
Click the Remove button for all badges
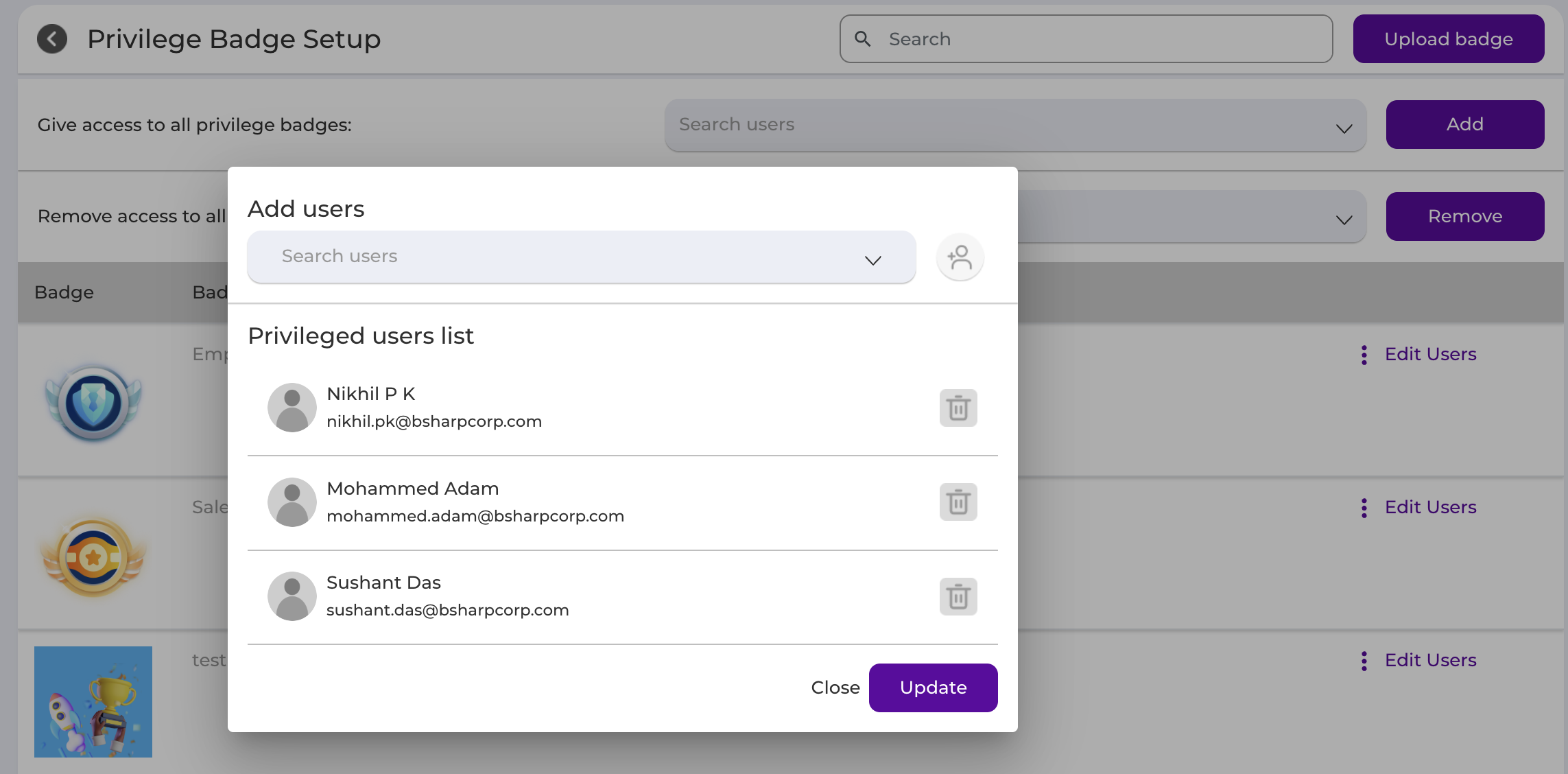coord(1465,216)
